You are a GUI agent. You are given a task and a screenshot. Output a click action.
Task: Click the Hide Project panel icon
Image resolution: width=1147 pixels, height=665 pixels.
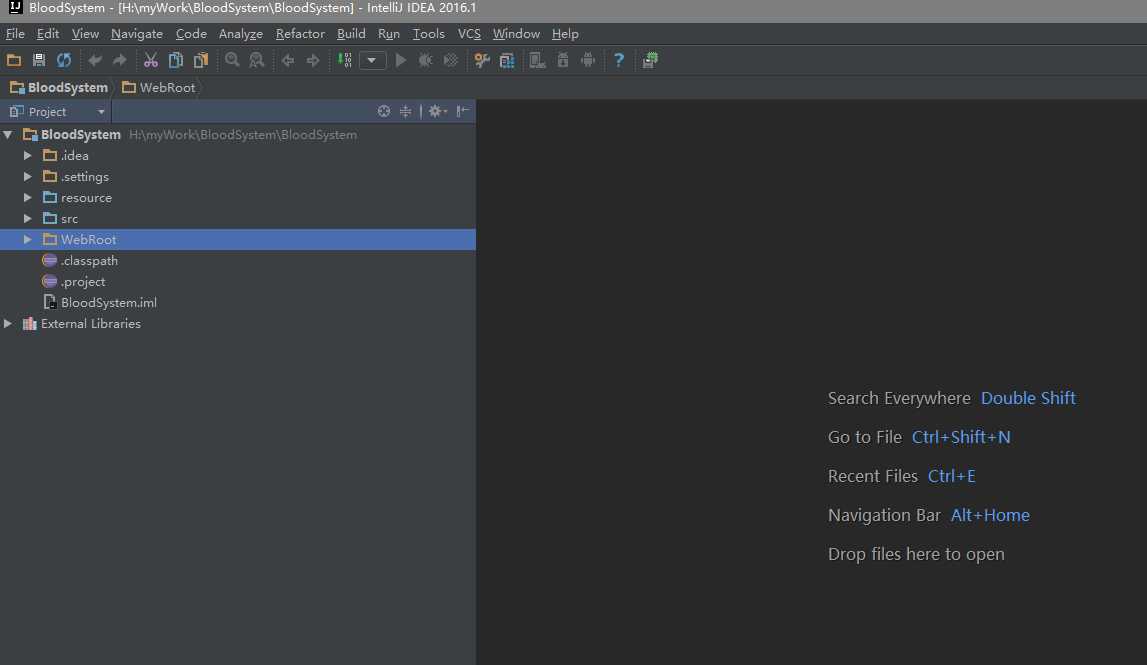(462, 111)
